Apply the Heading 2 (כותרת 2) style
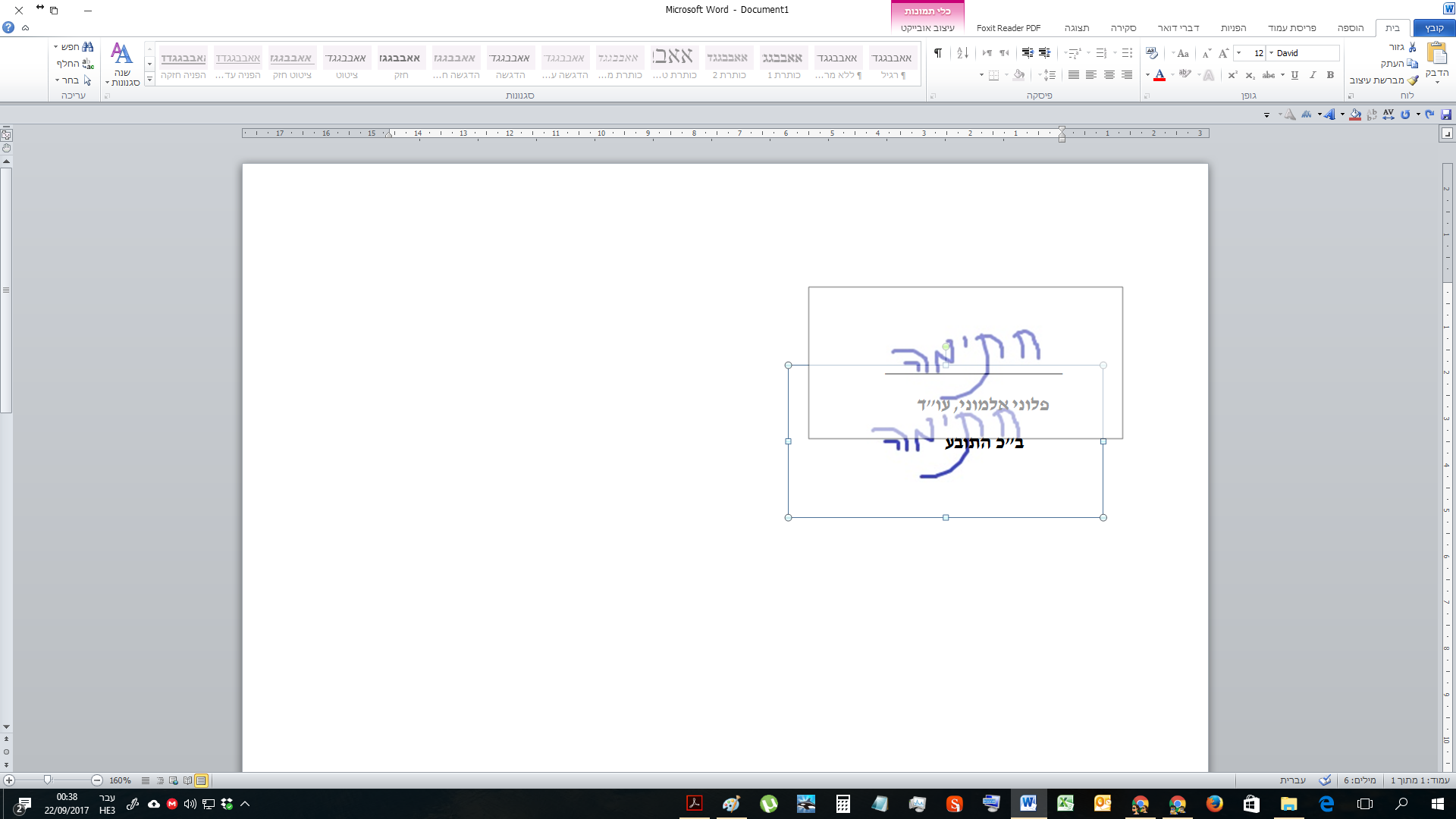Screen dimensions: 1456x819 pyautogui.click(x=729, y=64)
